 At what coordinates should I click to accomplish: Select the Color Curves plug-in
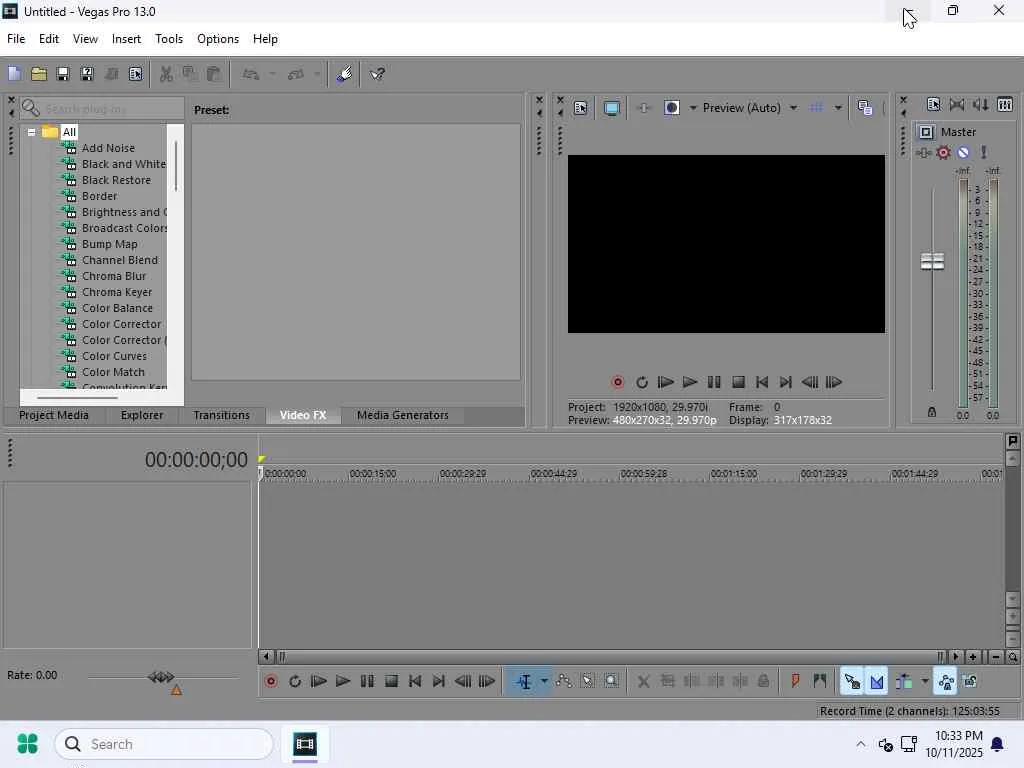[x=114, y=356]
